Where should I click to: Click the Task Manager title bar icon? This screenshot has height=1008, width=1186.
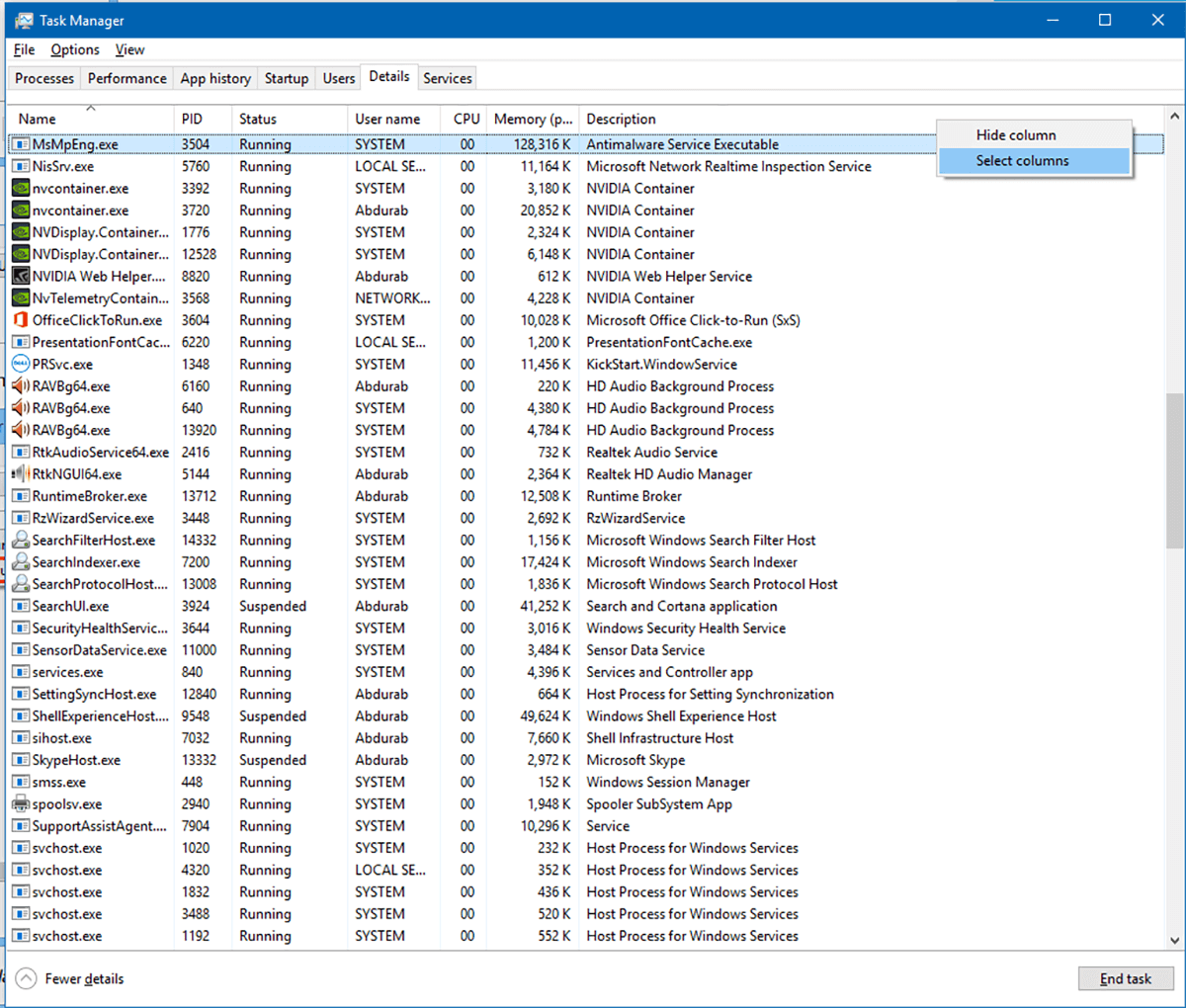24,20
